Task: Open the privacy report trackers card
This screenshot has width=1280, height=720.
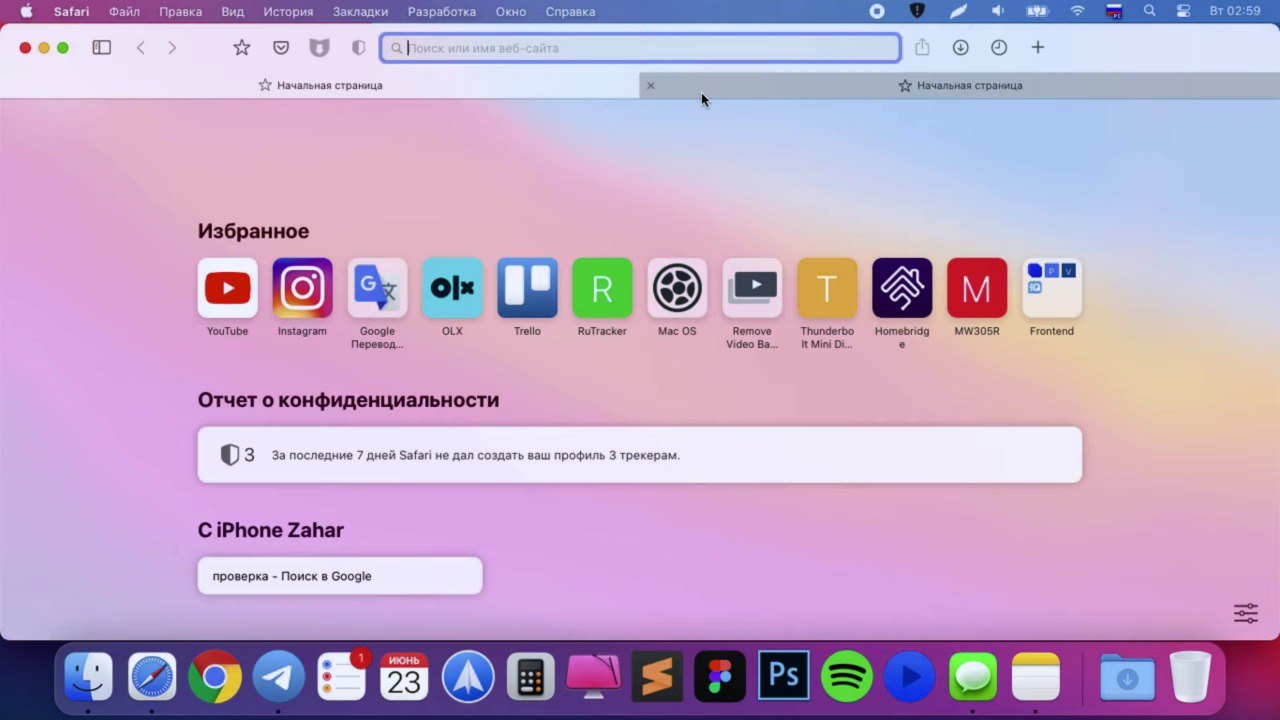Action: pos(640,455)
